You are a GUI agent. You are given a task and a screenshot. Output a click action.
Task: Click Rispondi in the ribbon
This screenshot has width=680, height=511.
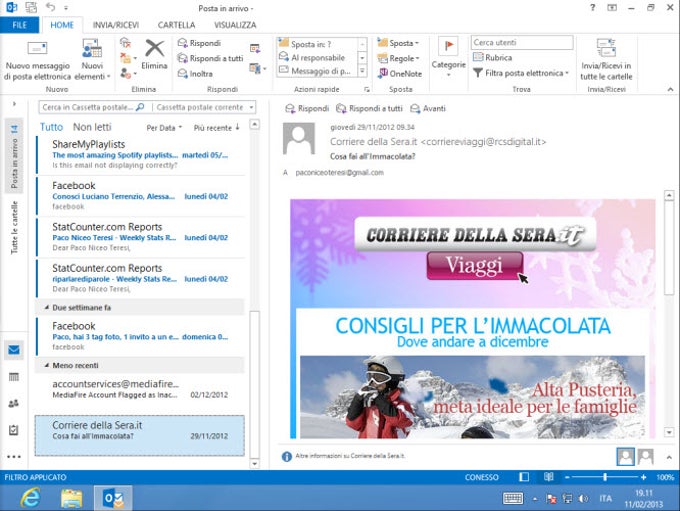coord(199,43)
